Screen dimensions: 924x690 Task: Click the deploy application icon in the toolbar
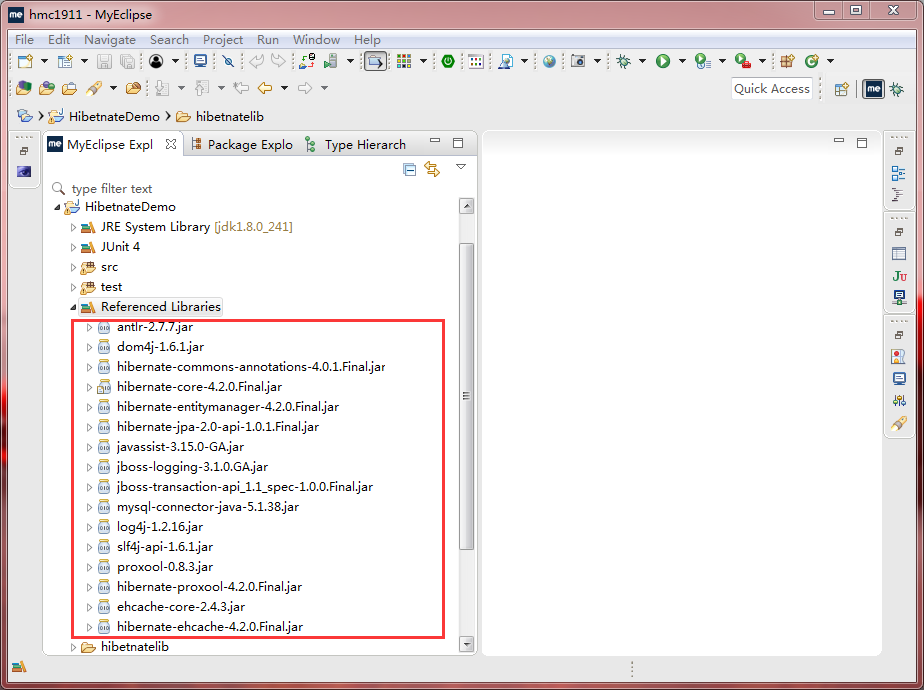pos(307,61)
